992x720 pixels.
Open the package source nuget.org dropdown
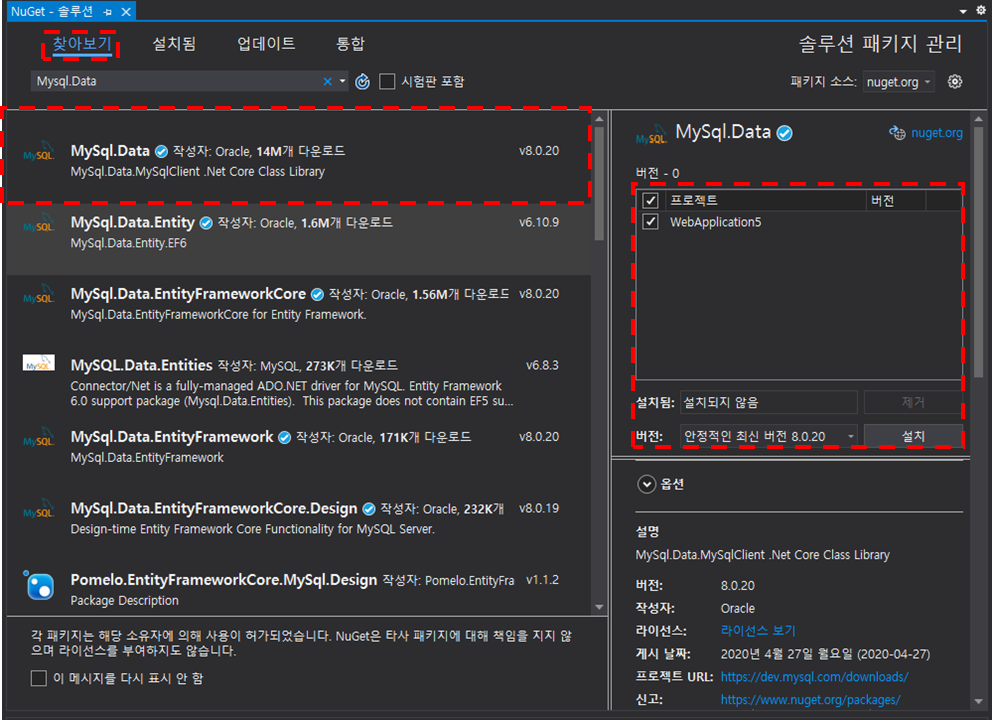[x=898, y=82]
